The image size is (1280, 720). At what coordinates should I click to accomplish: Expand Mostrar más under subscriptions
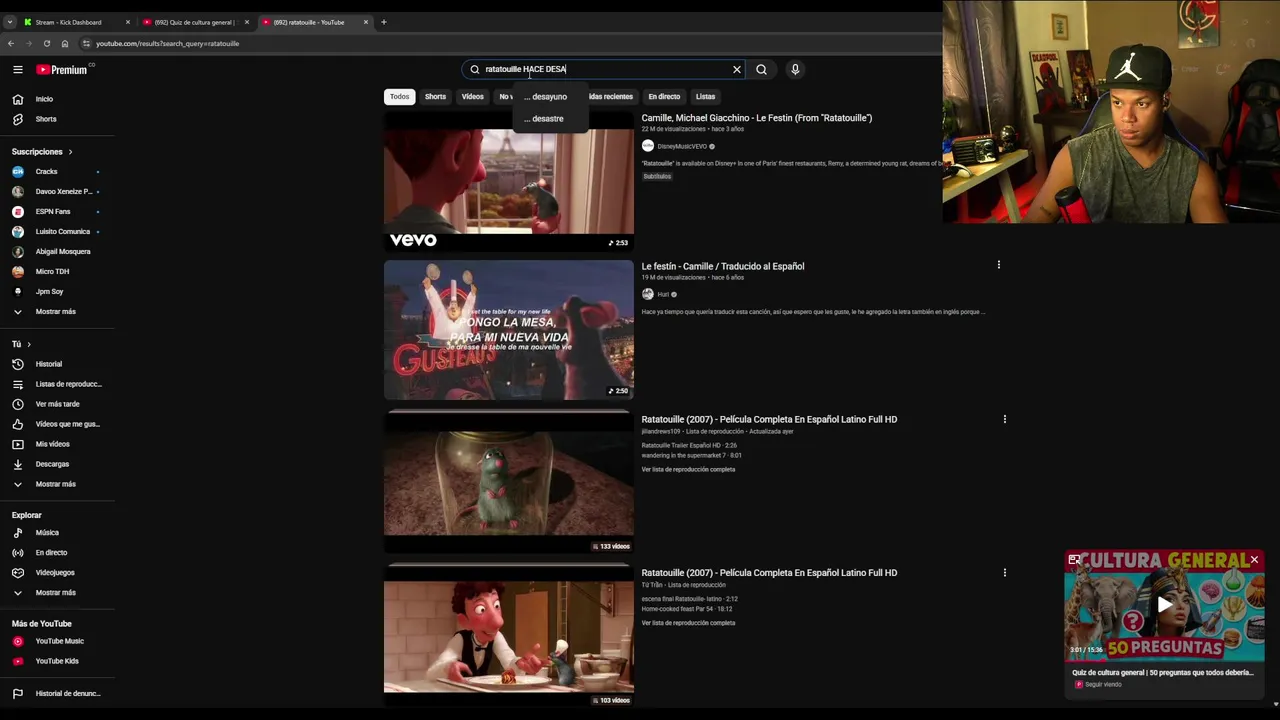click(57, 312)
